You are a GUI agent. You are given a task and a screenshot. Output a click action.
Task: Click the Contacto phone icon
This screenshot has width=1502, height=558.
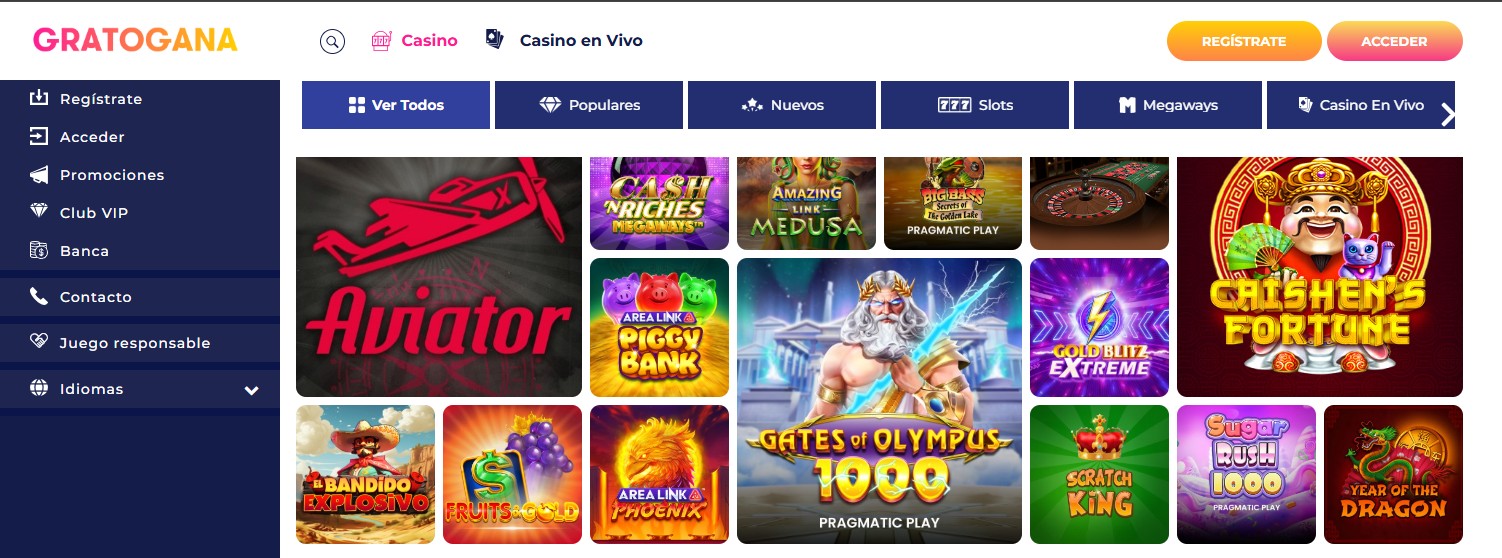(39, 296)
